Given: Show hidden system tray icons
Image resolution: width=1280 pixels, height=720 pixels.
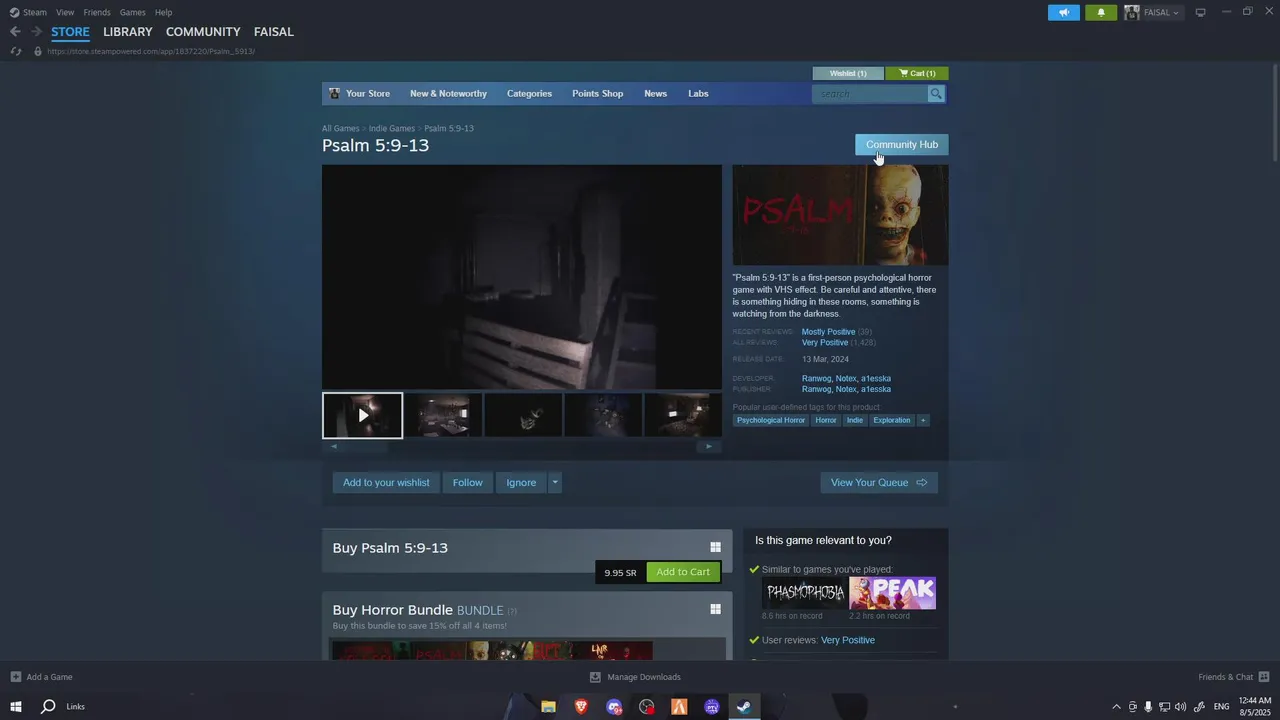Looking at the screenshot, I should (x=1117, y=707).
